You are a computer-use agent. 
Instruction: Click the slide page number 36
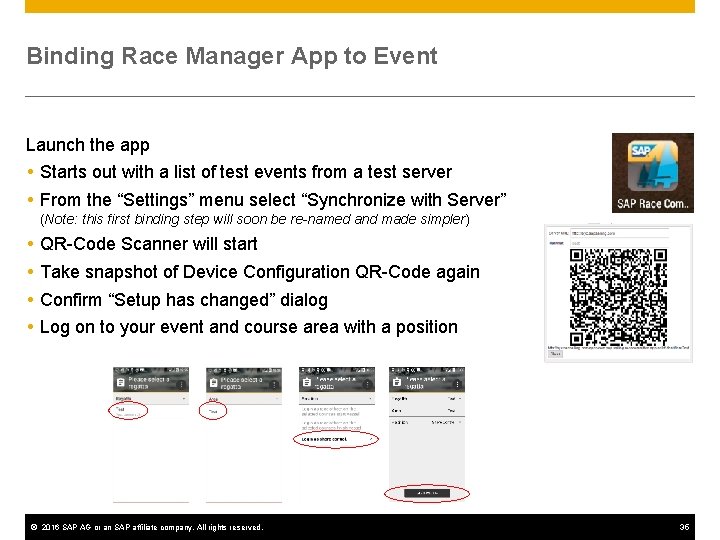point(684,527)
